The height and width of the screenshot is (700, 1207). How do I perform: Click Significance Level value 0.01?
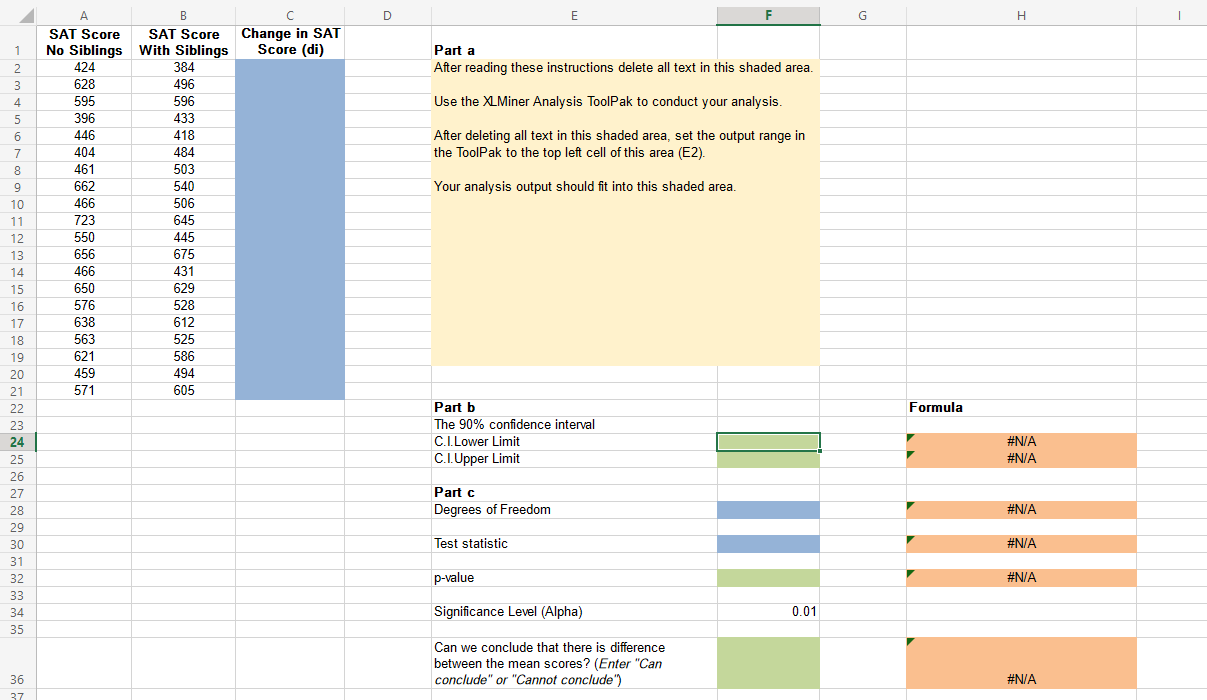pos(768,612)
